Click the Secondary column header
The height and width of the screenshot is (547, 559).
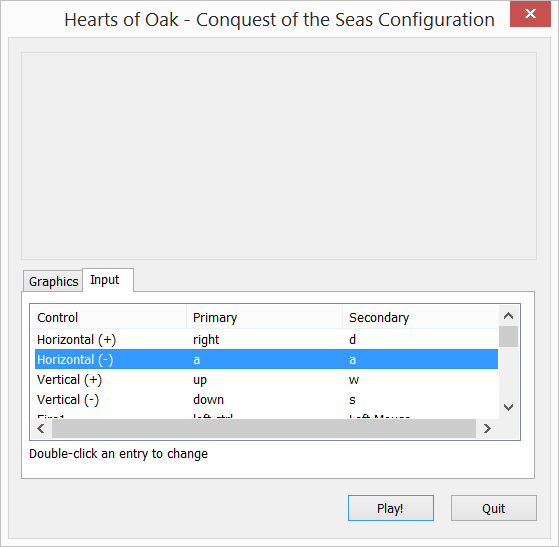tap(420, 317)
